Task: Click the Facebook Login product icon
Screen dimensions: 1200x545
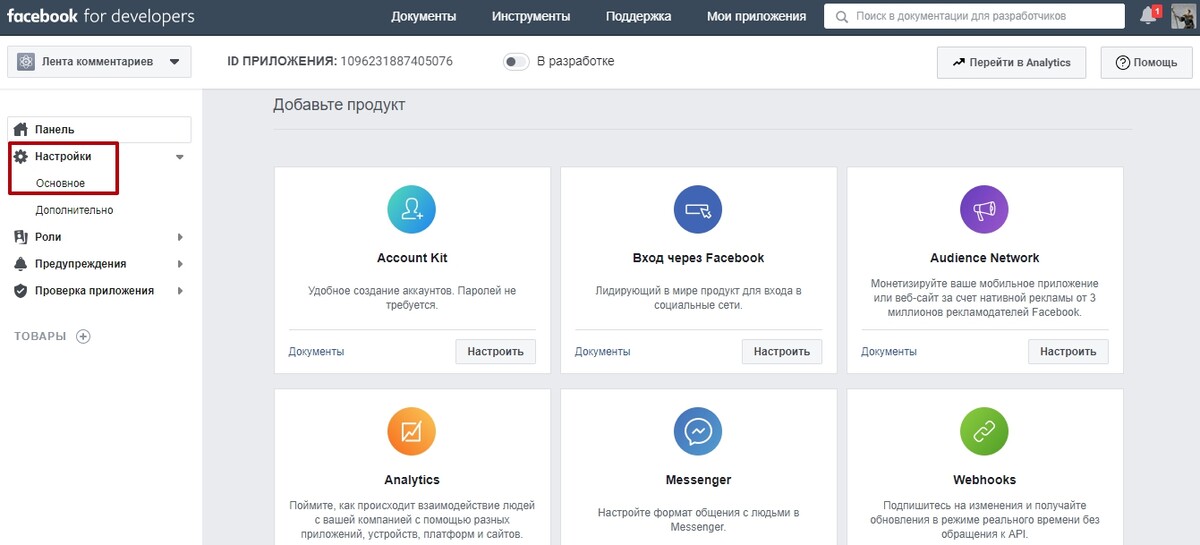Action: [x=698, y=210]
